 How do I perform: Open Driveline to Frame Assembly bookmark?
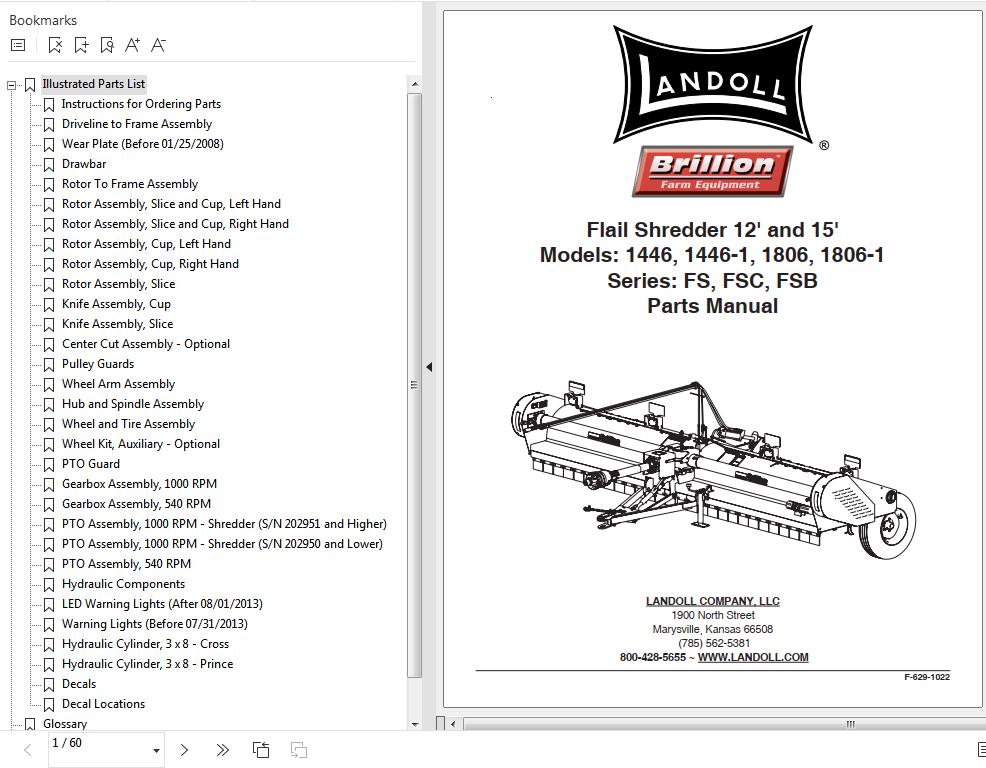pyautogui.click(x=136, y=124)
